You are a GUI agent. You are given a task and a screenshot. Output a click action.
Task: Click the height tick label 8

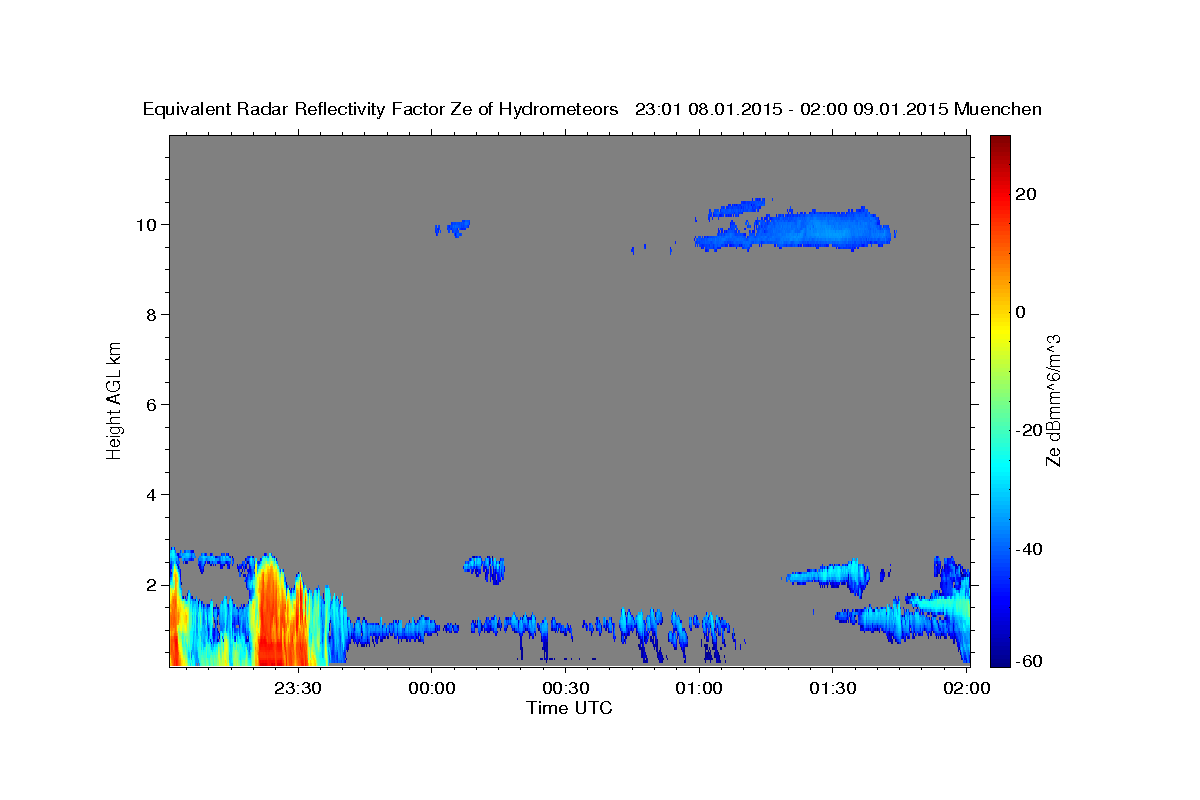pos(152,315)
